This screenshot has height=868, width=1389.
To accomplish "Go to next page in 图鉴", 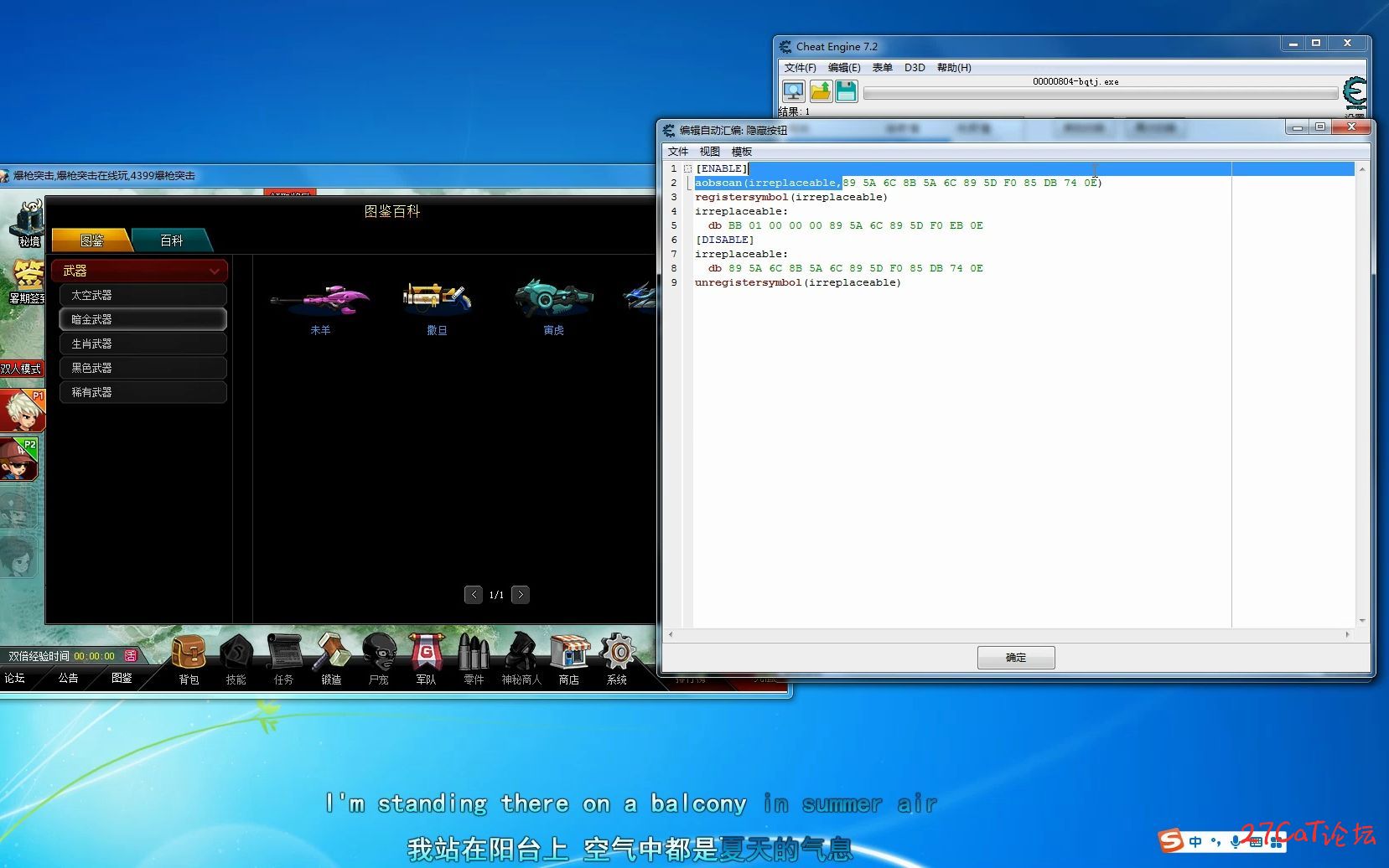I will click(521, 595).
